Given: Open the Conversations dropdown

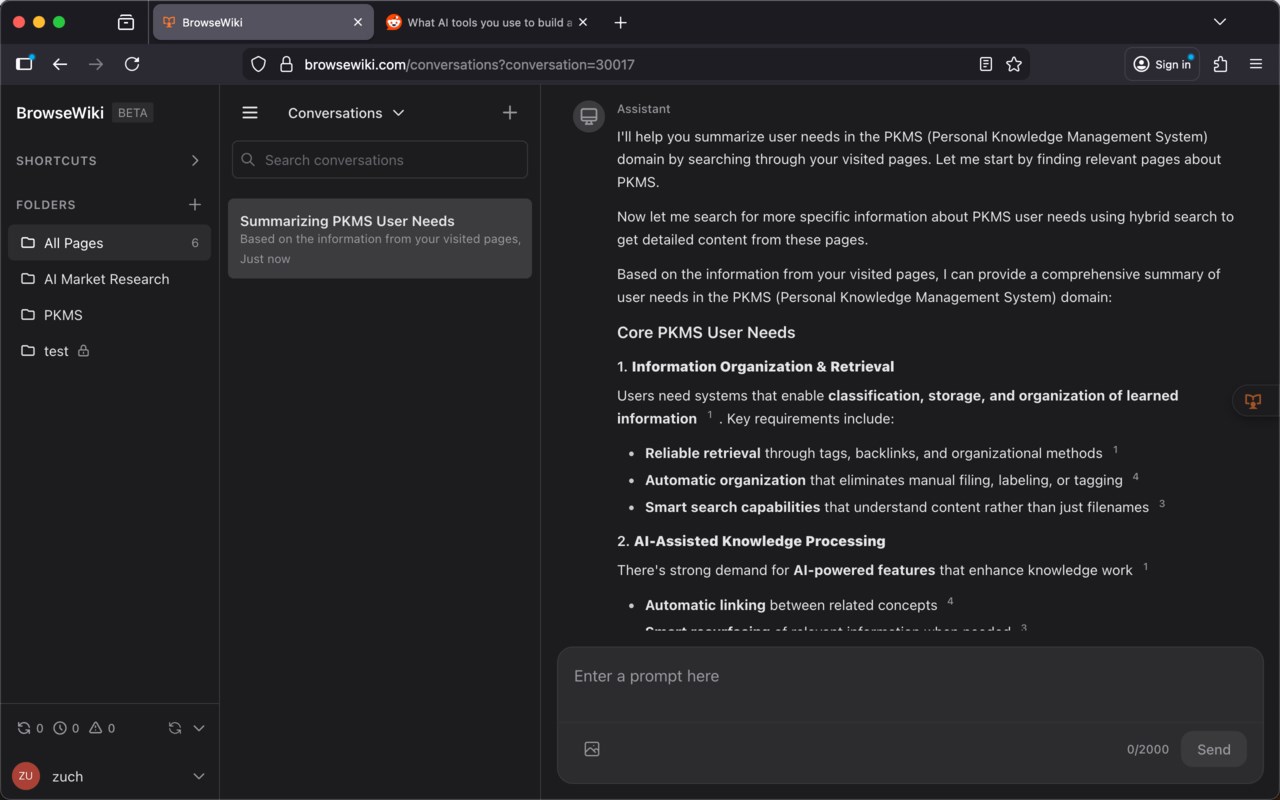Looking at the screenshot, I should 346,113.
